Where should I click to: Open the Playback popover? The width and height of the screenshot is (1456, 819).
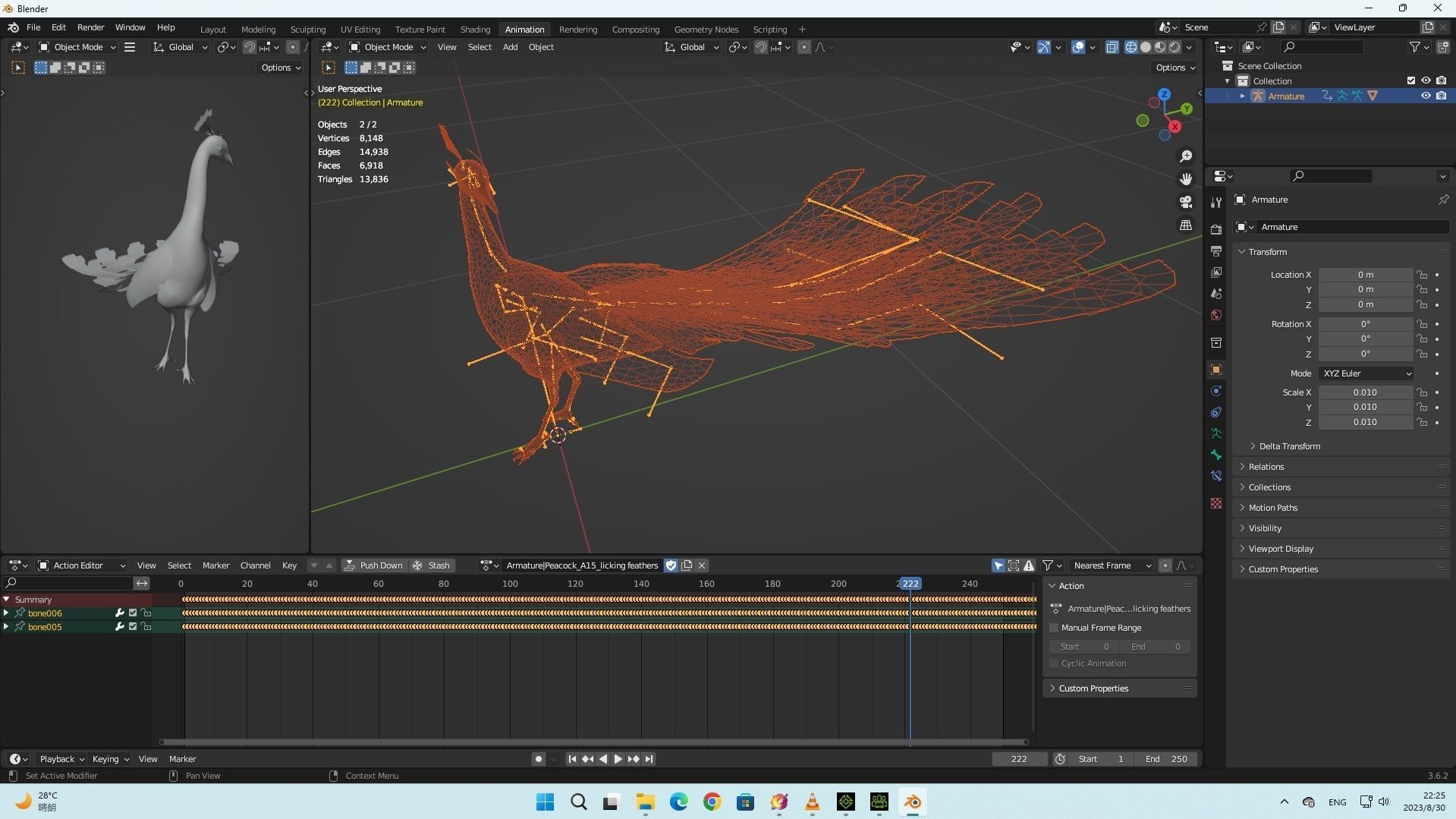coord(61,759)
